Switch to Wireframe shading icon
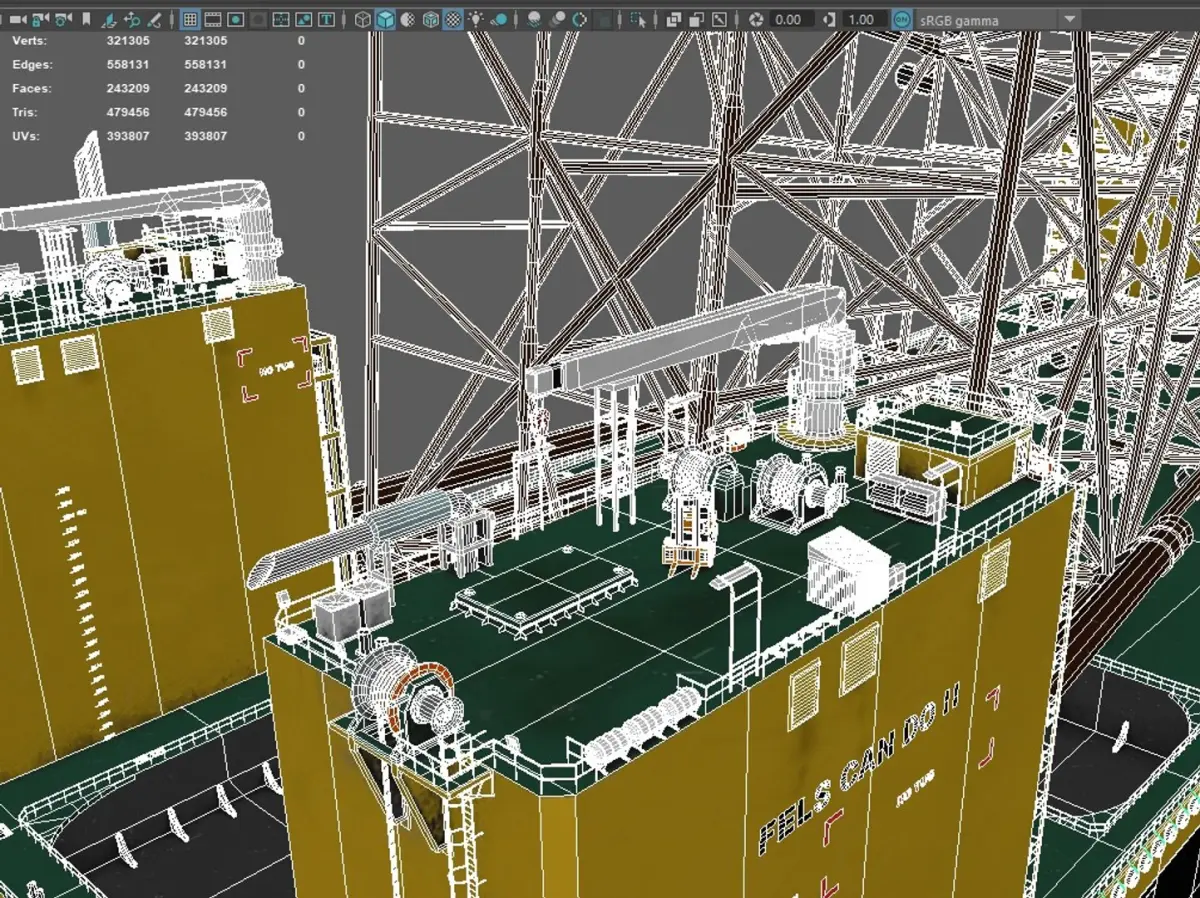The width and height of the screenshot is (1200, 898). [x=362, y=19]
